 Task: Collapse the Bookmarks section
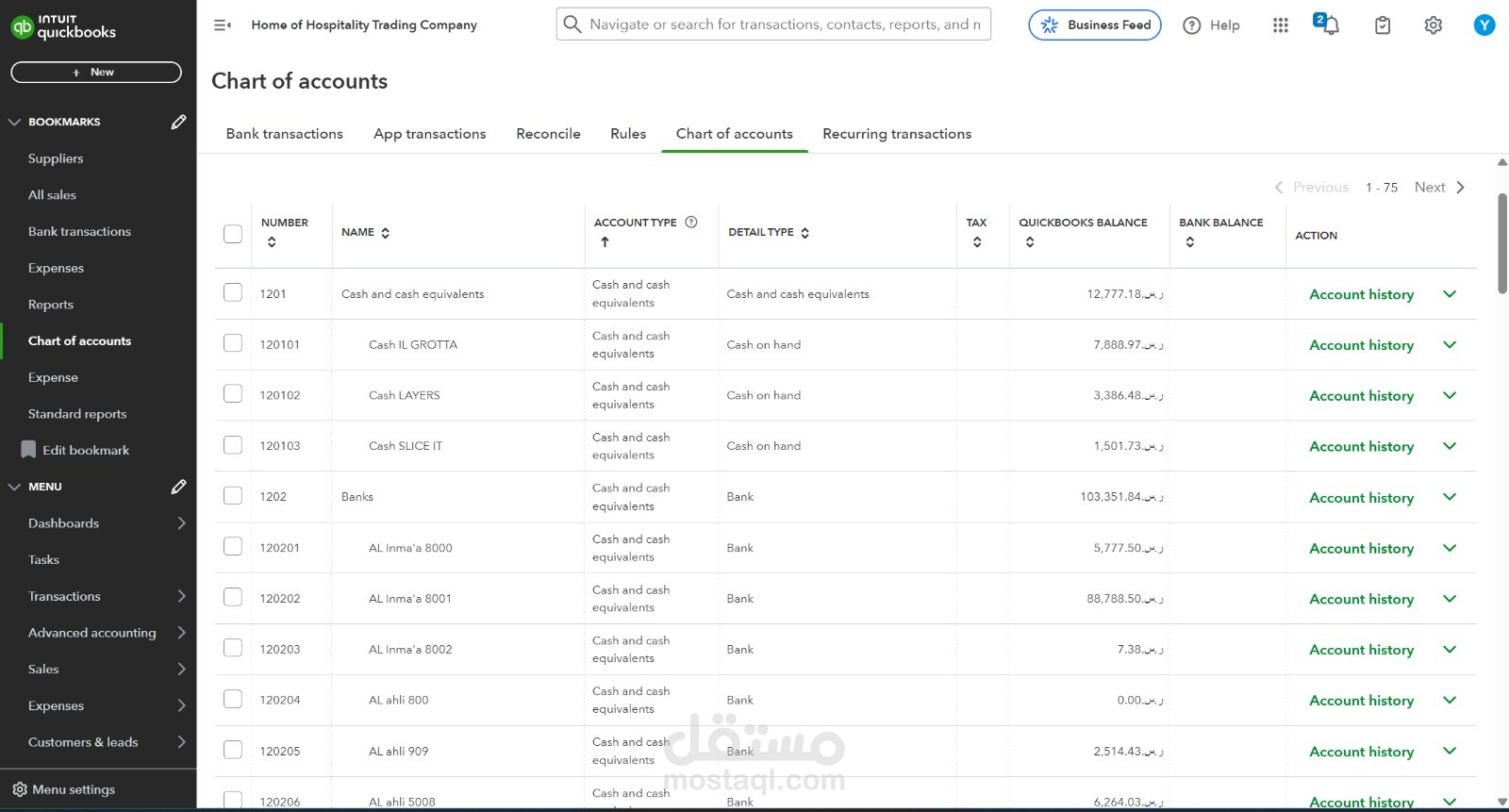tap(14, 122)
